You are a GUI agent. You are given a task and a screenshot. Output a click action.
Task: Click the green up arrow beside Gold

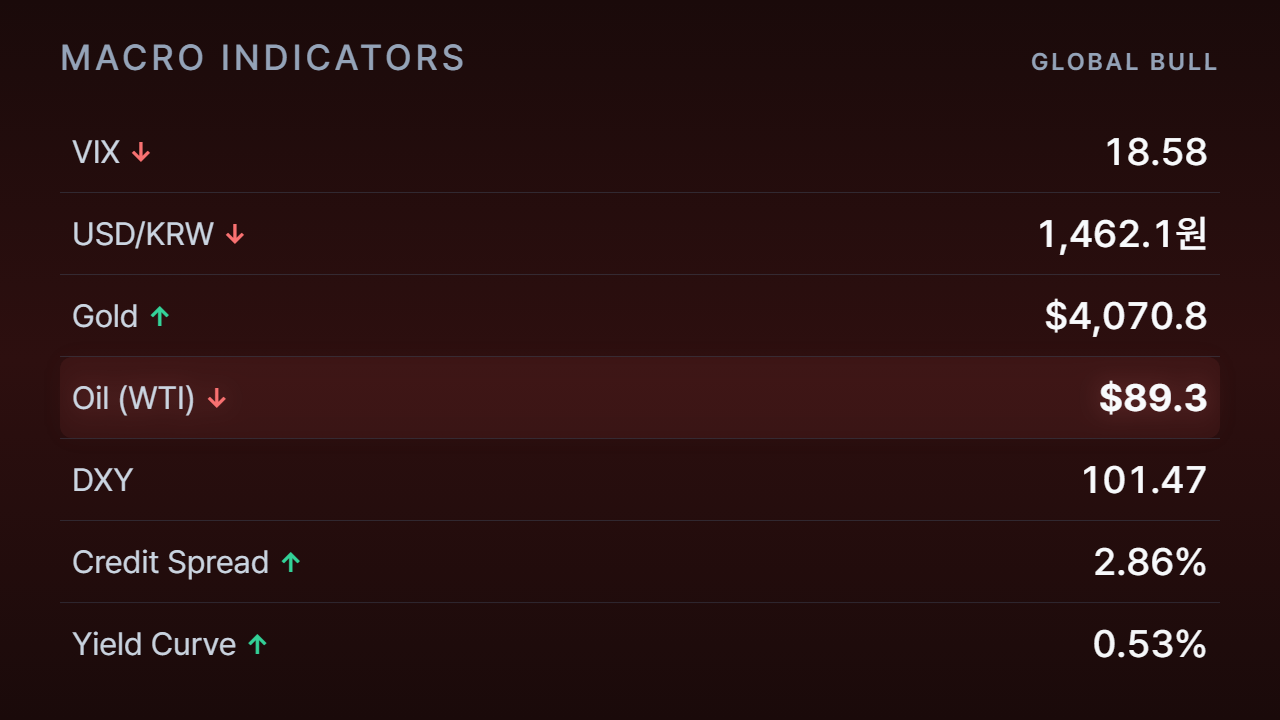tap(160, 316)
